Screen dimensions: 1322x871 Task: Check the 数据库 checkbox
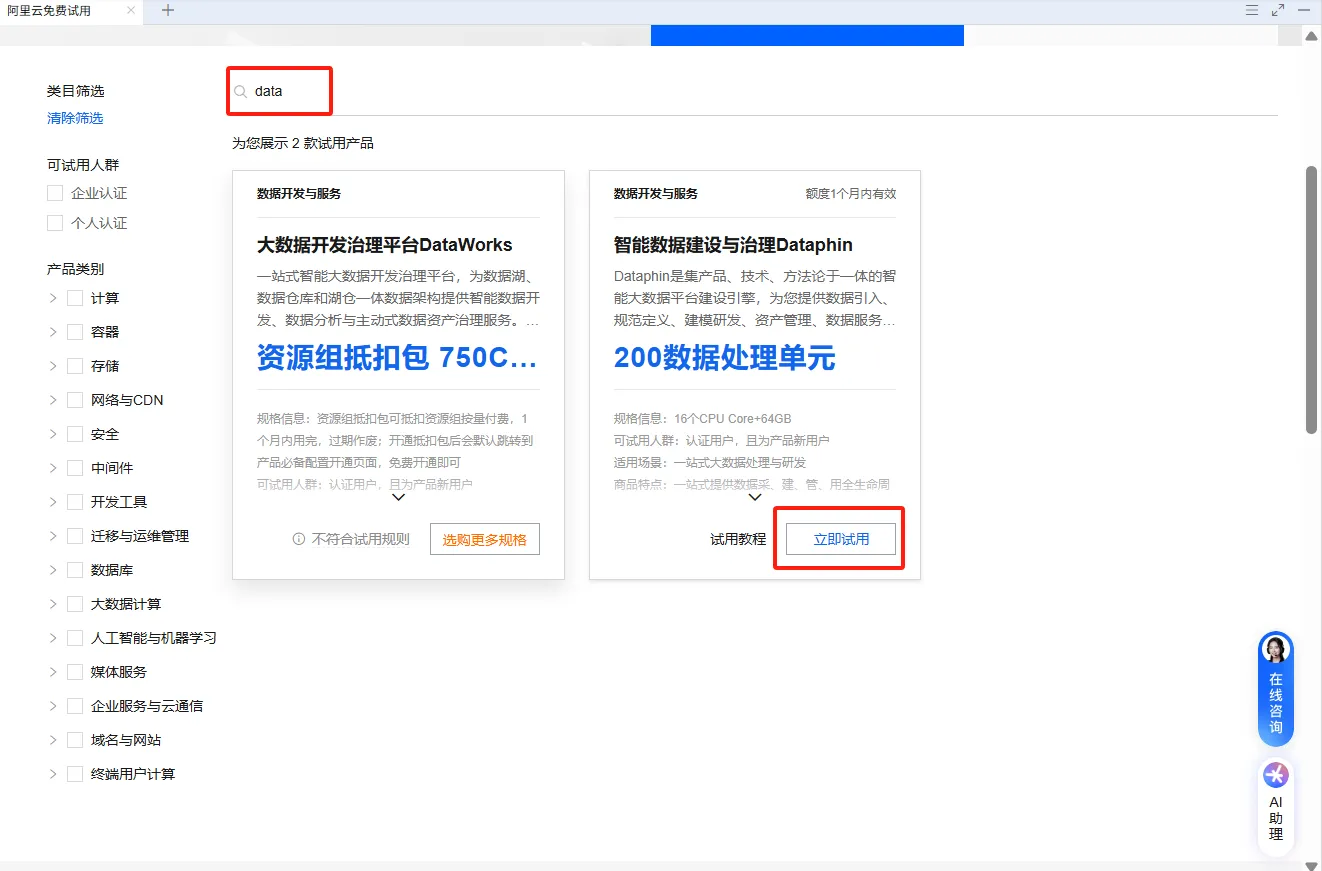75,570
